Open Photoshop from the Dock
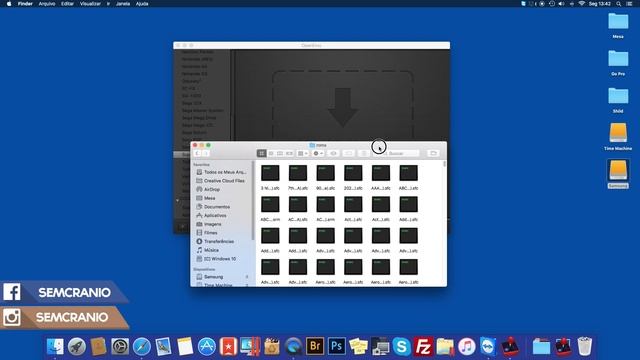 pyautogui.click(x=337, y=347)
